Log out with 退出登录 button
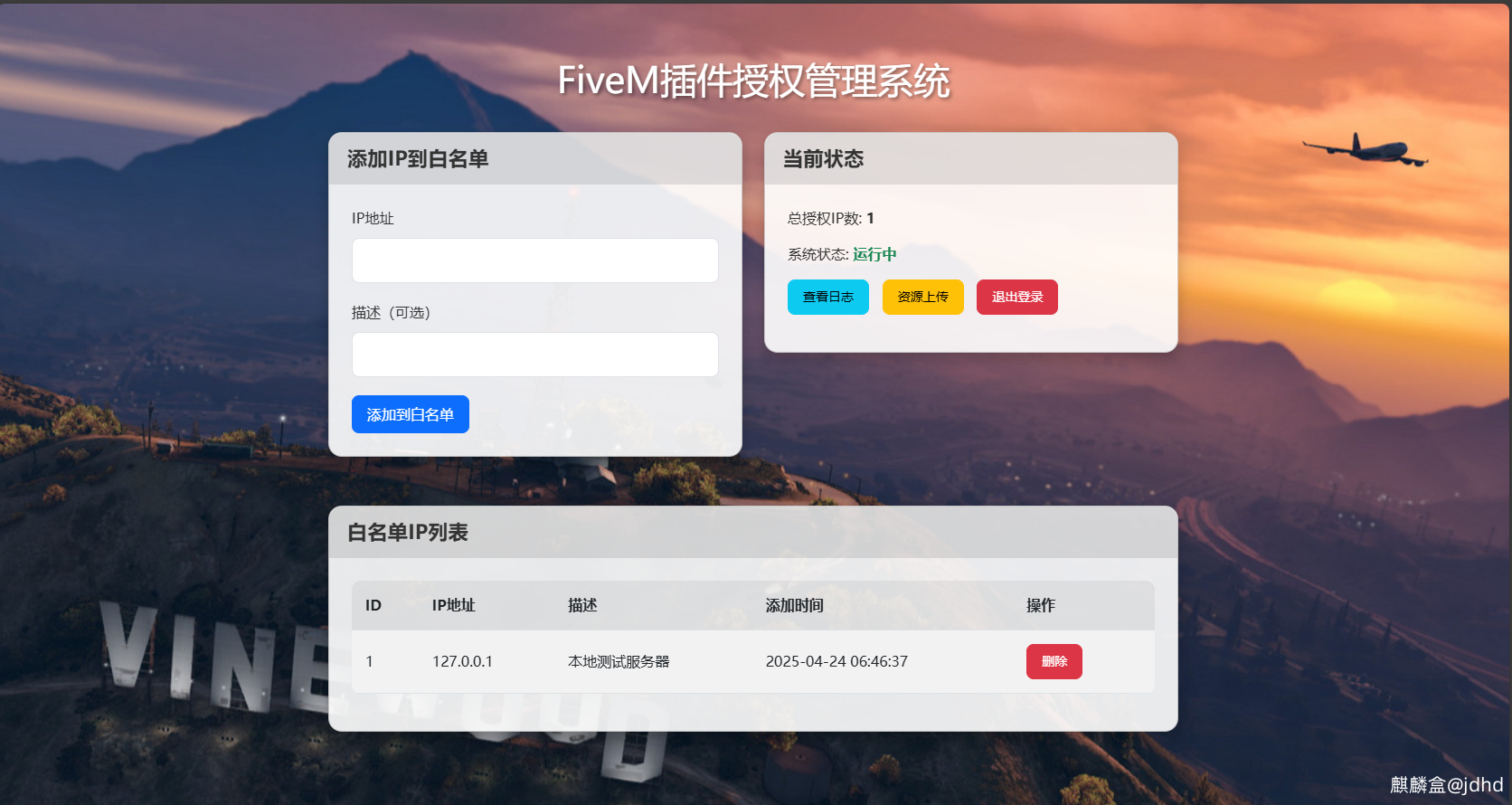Screen dimensions: 1512x805 (1016, 297)
